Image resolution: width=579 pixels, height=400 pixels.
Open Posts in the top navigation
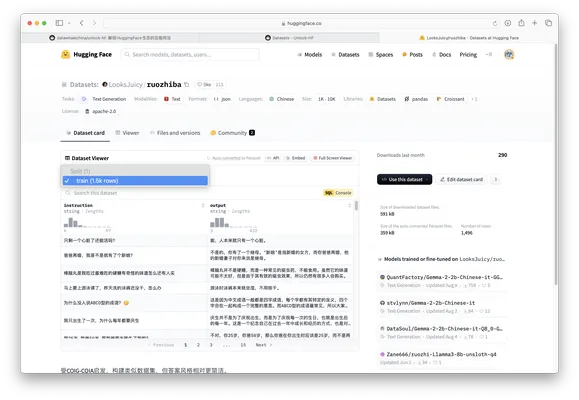click(412, 55)
